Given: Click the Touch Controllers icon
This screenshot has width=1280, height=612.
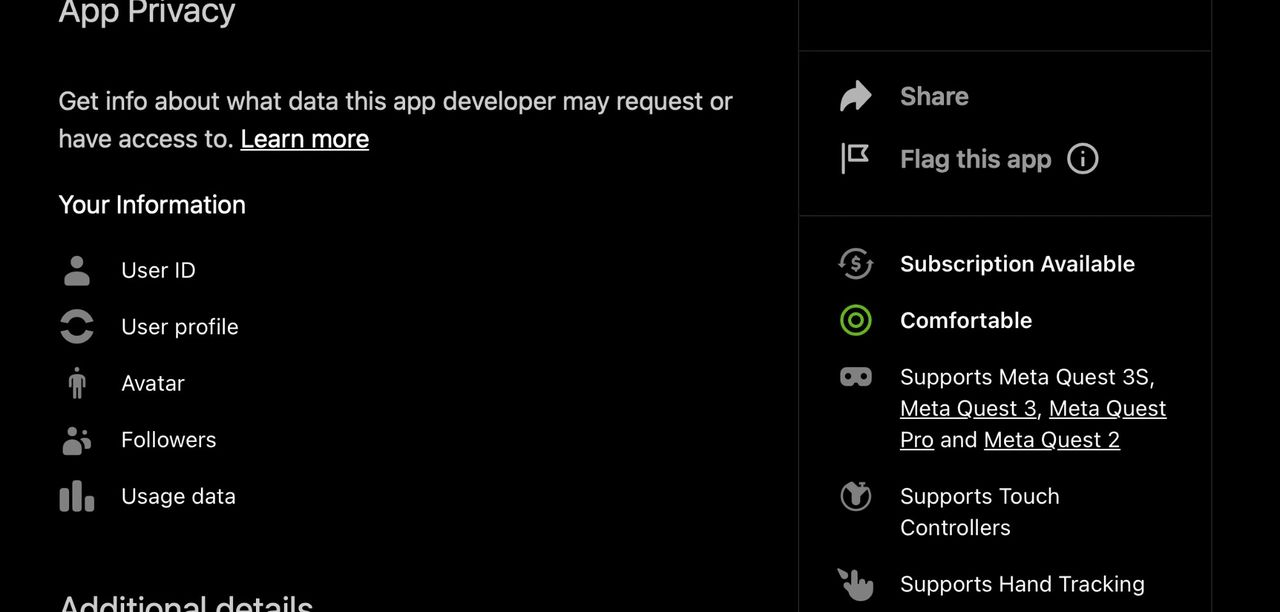Looking at the screenshot, I should coord(855,496).
